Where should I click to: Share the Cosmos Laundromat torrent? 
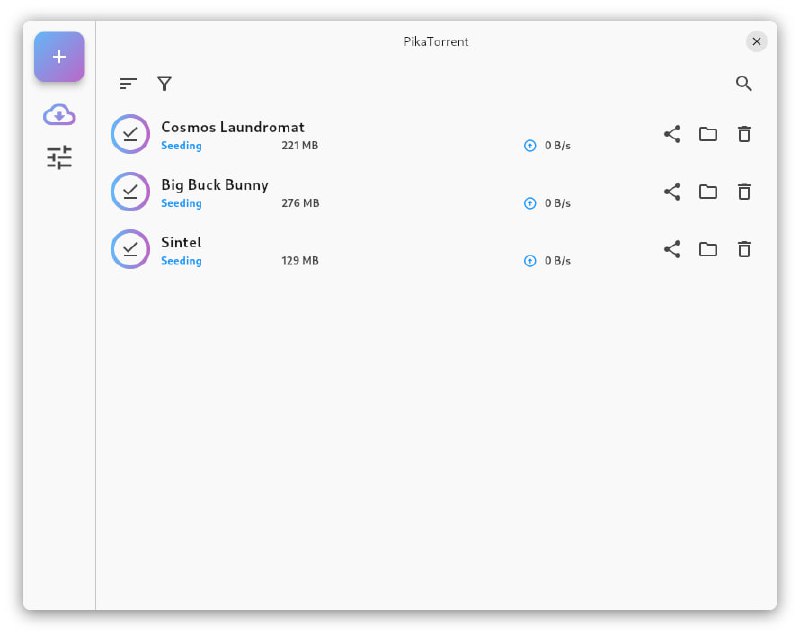(672, 134)
